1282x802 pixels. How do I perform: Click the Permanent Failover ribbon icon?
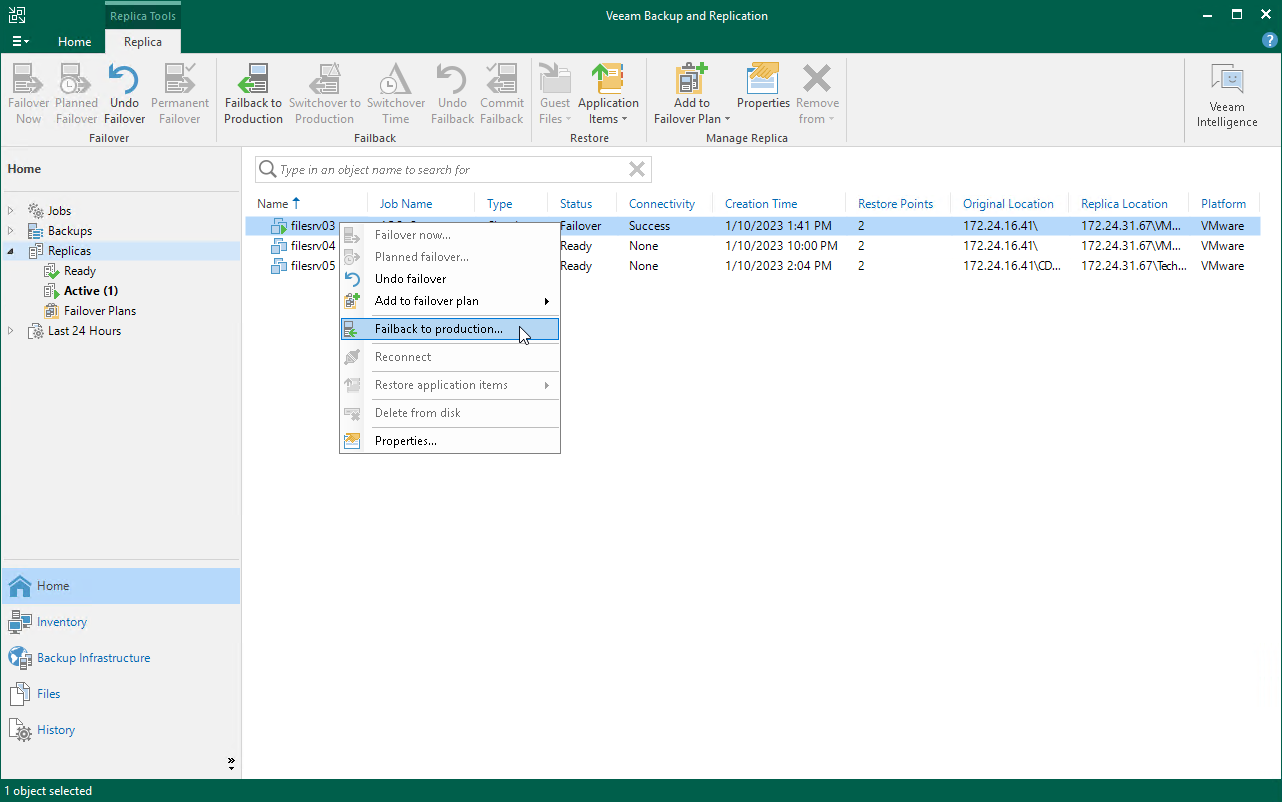(180, 94)
